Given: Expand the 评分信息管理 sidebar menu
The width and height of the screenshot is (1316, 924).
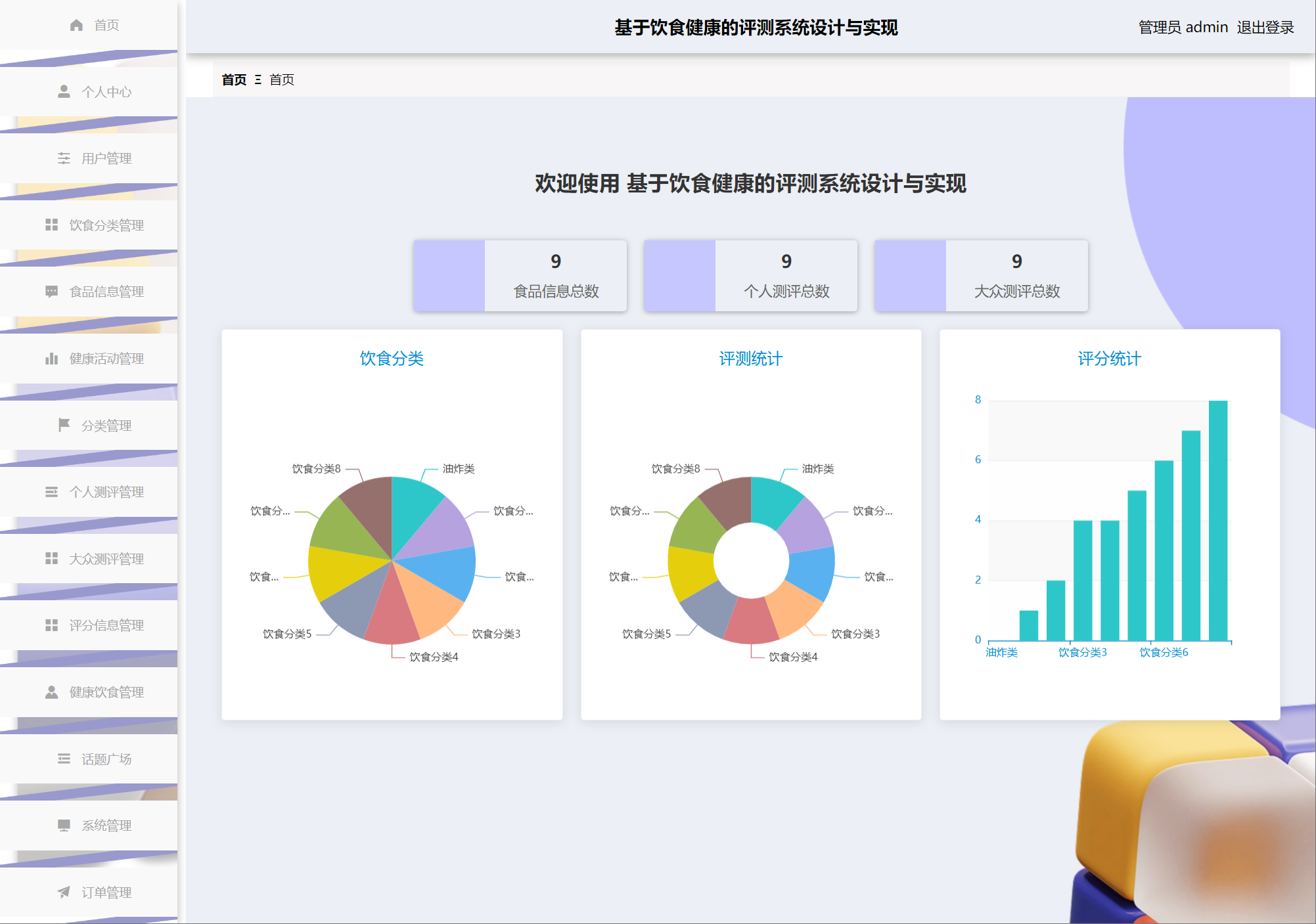Looking at the screenshot, I should click(x=106, y=625).
